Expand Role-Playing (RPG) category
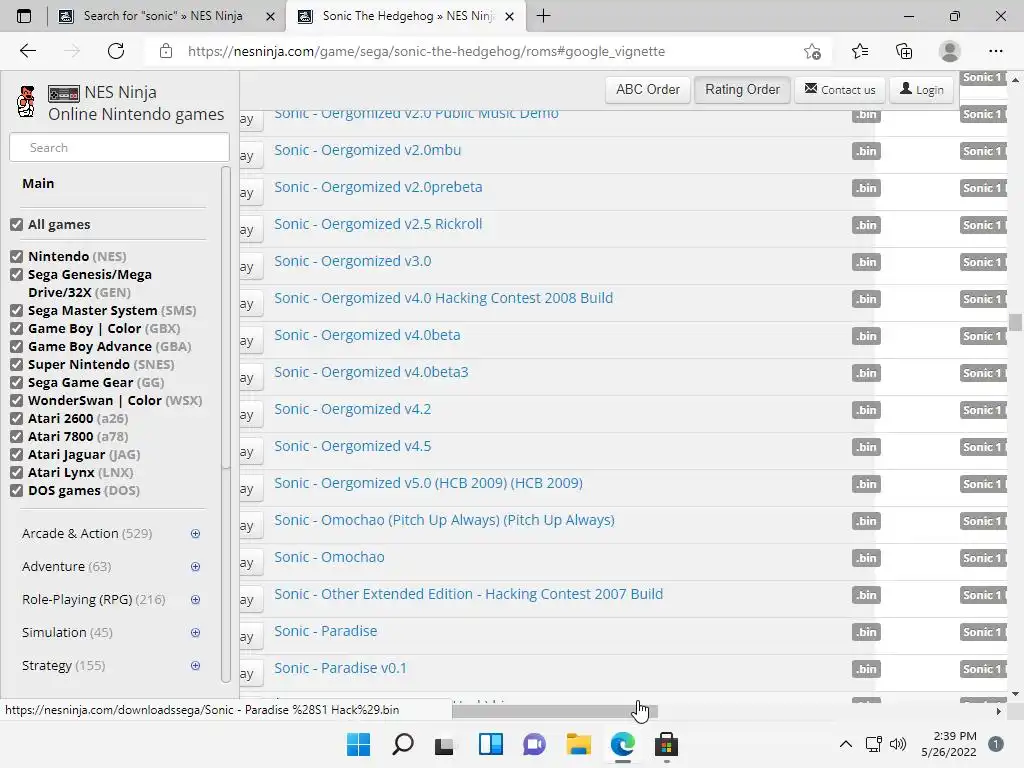This screenshot has height=768, width=1024. (195, 600)
